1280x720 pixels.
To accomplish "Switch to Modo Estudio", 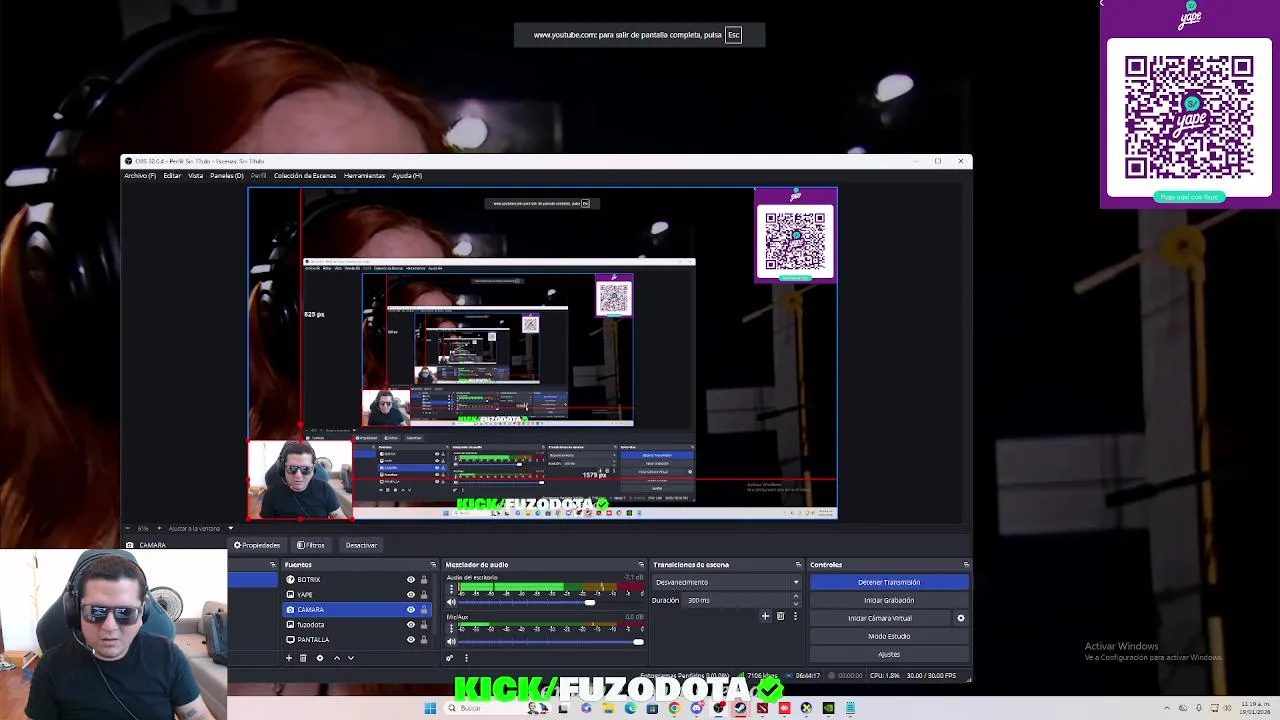I will coord(889,636).
